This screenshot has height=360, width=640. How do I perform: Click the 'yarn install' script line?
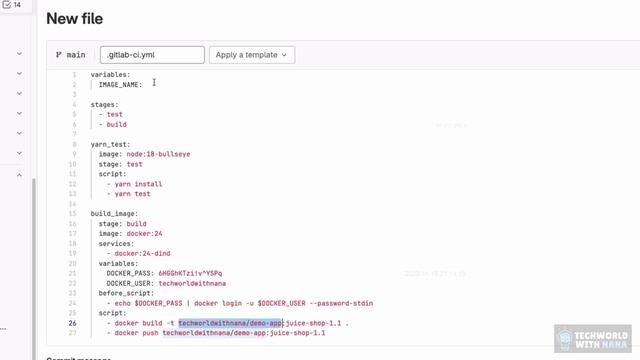pyautogui.click(x=134, y=184)
